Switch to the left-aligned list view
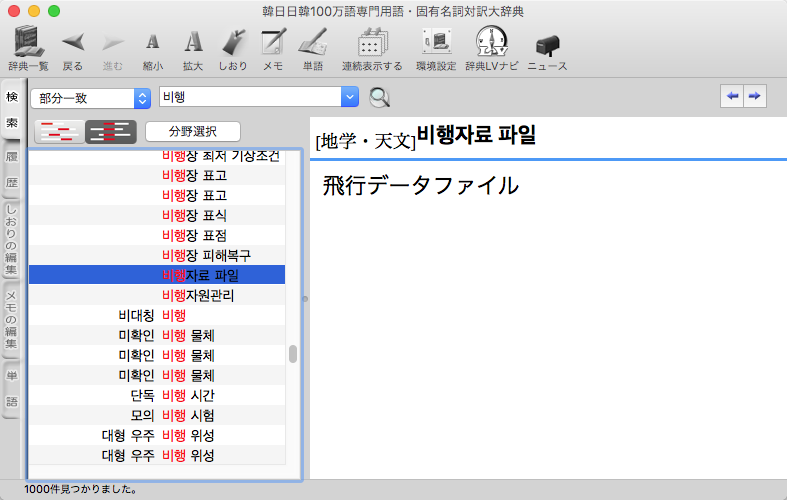 tap(59, 132)
